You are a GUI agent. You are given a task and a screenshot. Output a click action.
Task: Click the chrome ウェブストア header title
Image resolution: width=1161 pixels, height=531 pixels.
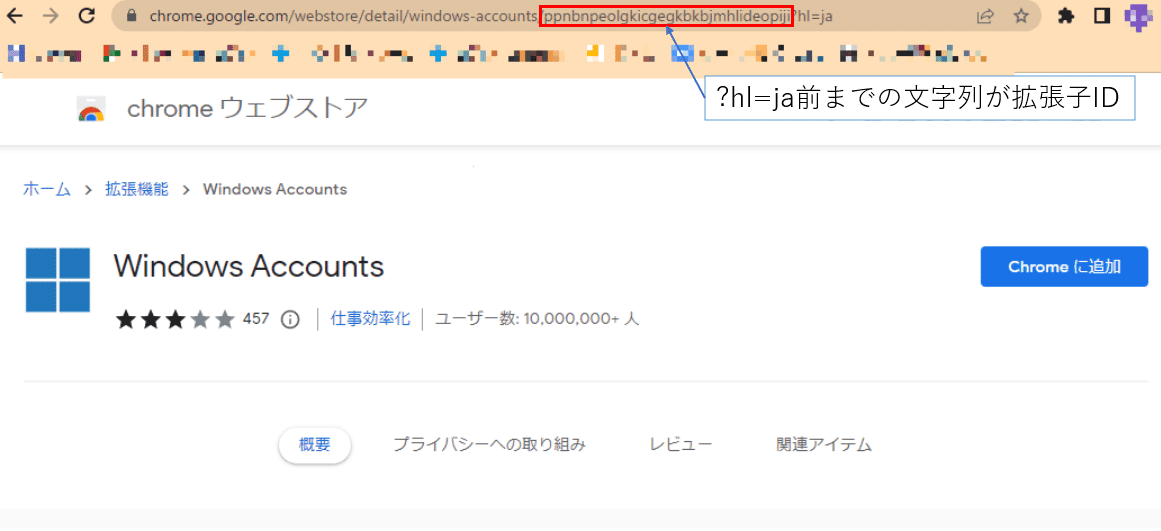(247, 109)
